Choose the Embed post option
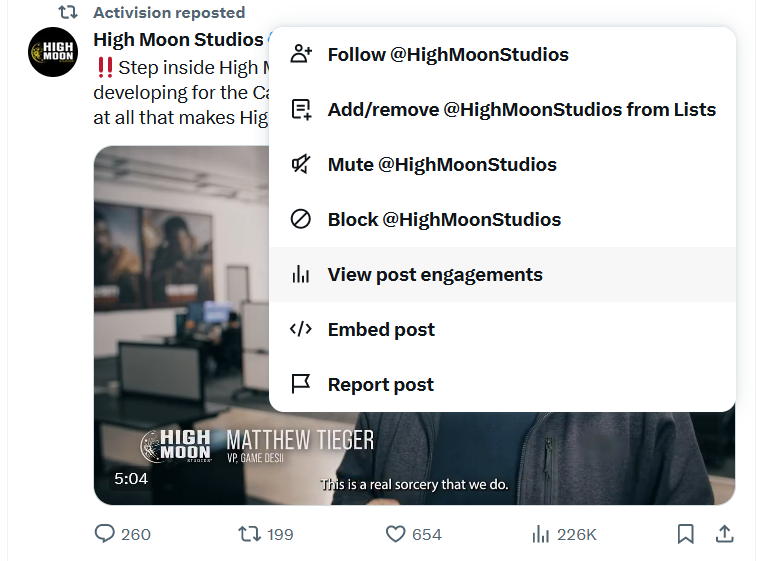 [x=381, y=330]
